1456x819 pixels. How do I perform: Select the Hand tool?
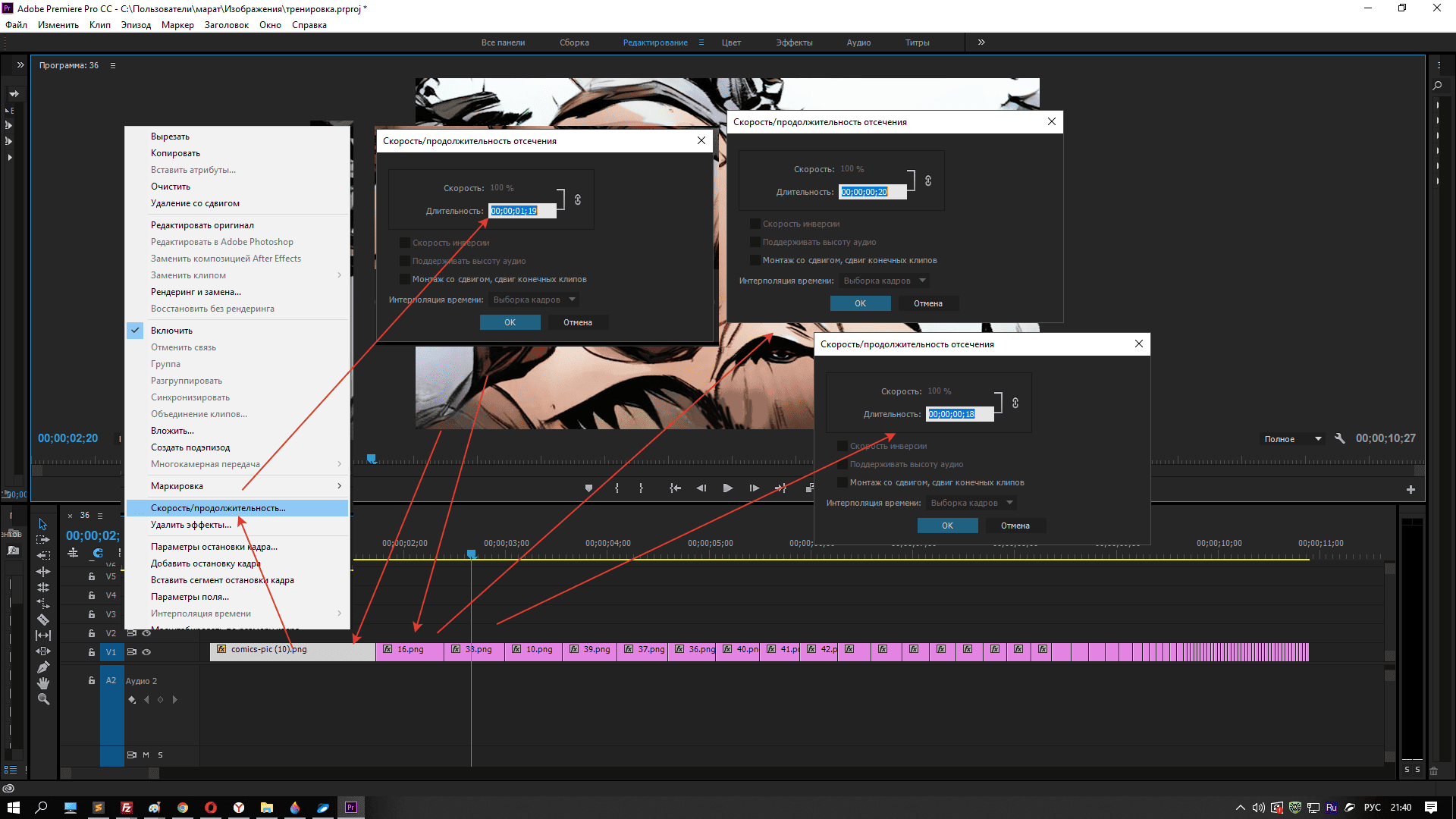tap(43, 683)
